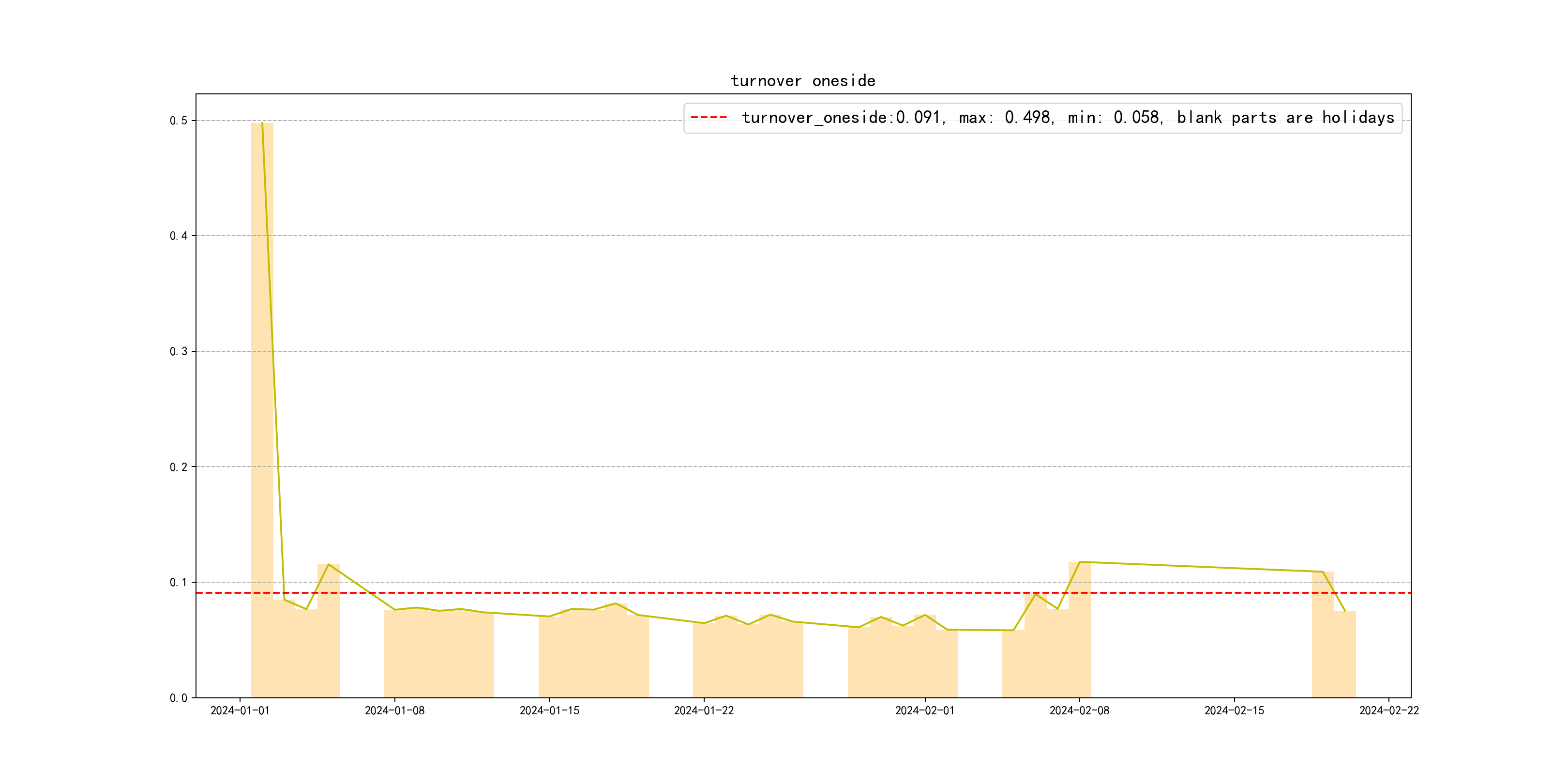Click the 0.5 y-axis tick label
The width and height of the screenshot is (1568, 784).
point(179,121)
